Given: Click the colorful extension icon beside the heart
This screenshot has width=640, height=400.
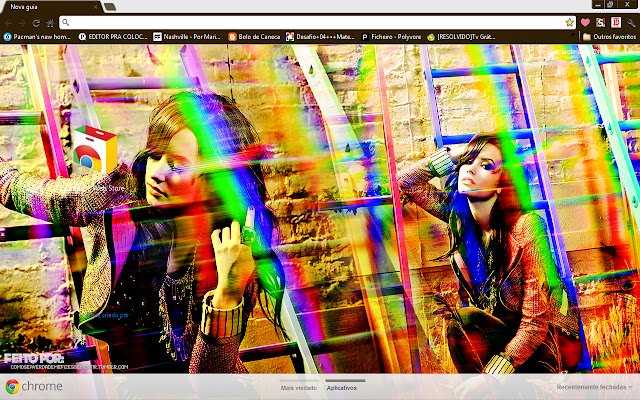Looking at the screenshot, I should click(x=600, y=22).
